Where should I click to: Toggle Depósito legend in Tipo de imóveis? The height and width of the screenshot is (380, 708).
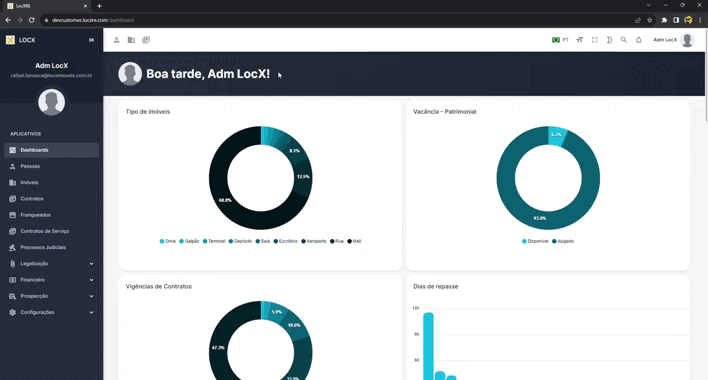(x=240, y=241)
